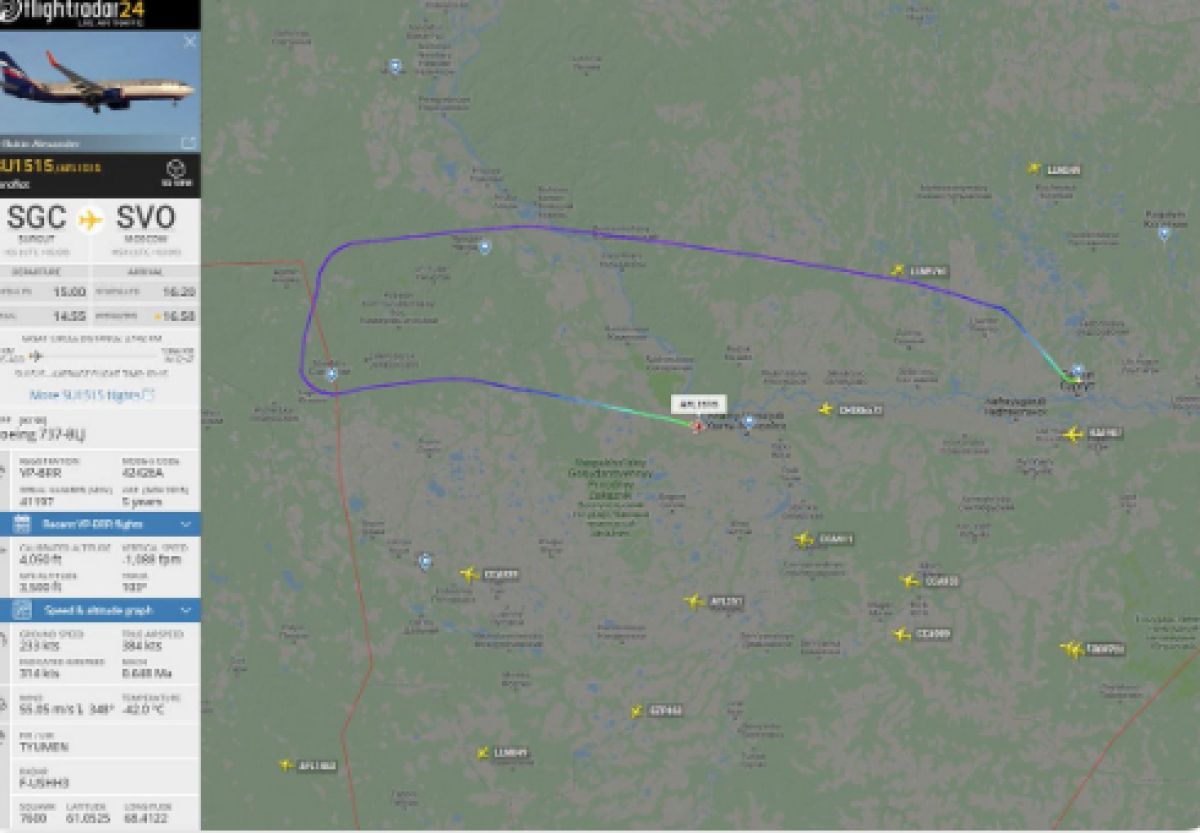The height and width of the screenshot is (833, 1200).
Task: Select the yellow aircraft near the southwest map corner
Action: coord(286,765)
